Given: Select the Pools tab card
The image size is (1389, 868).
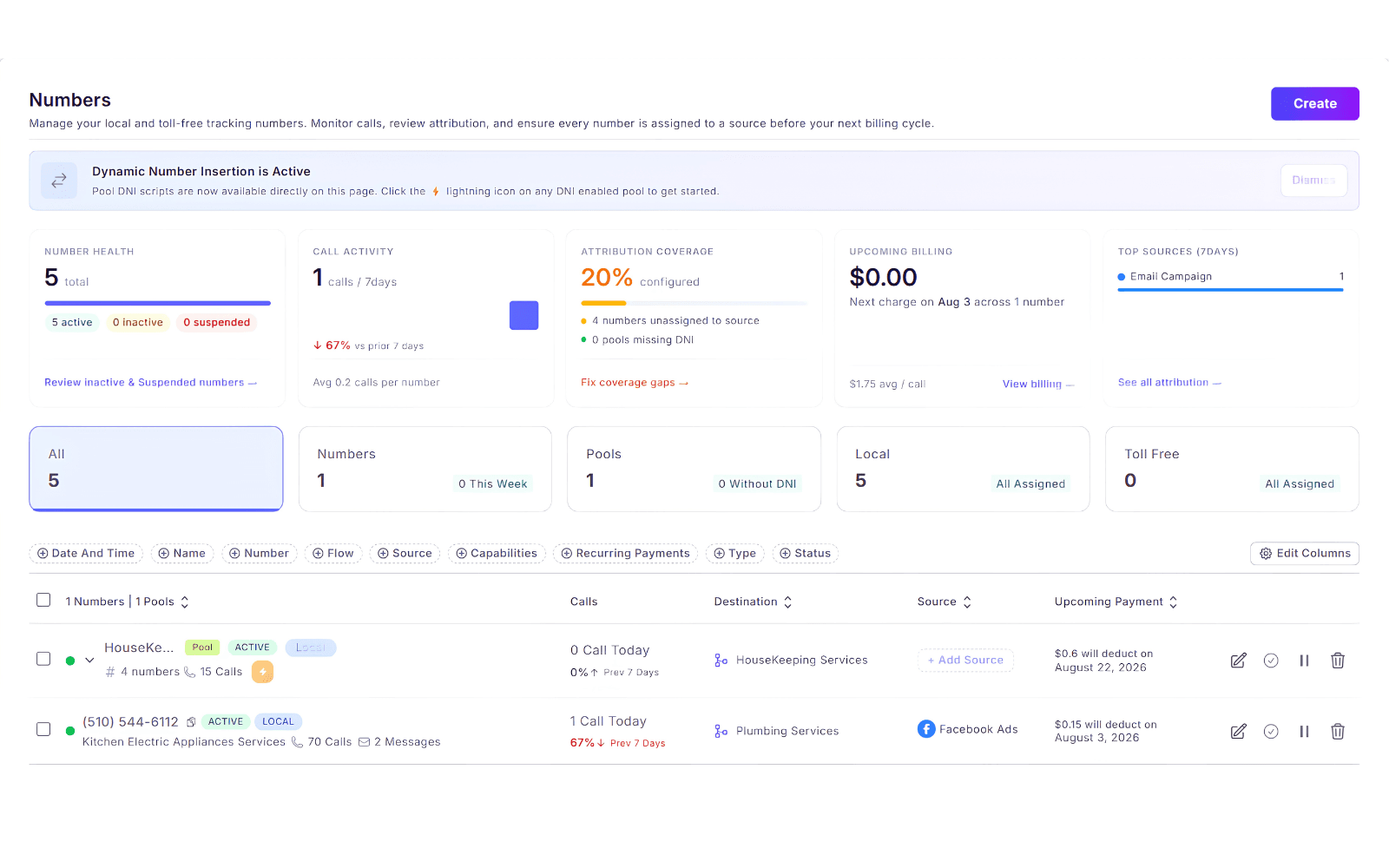Looking at the screenshot, I should point(694,469).
